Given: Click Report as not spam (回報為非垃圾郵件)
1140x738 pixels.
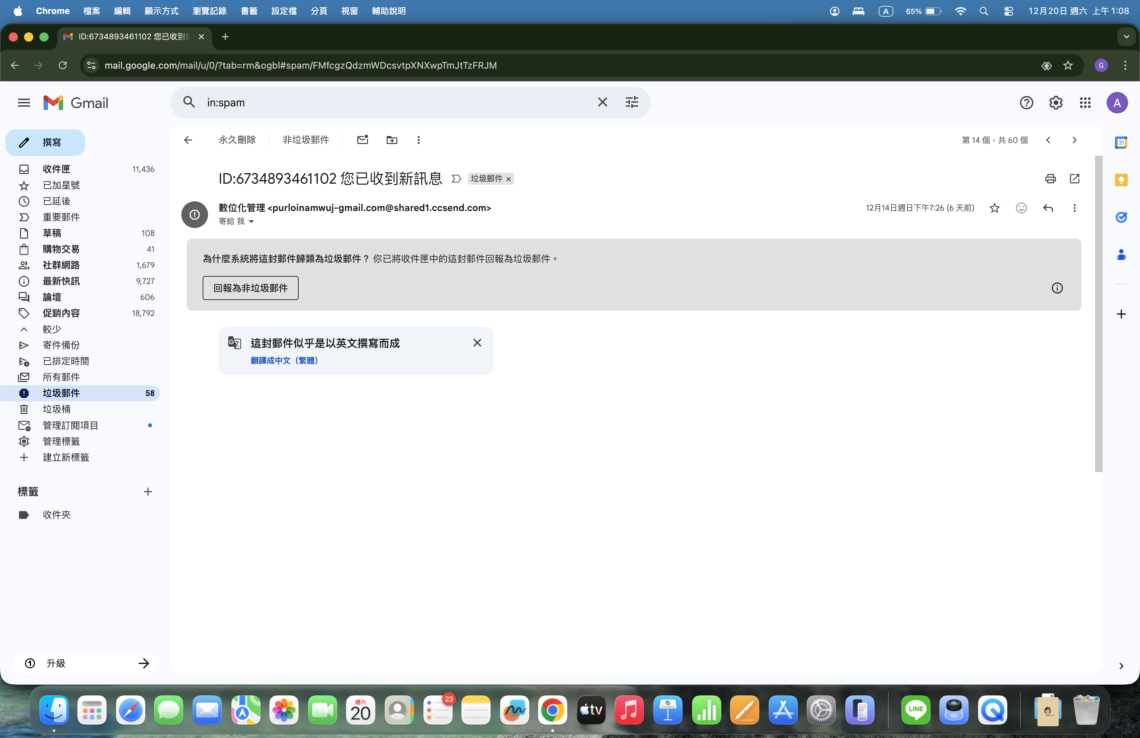Looking at the screenshot, I should click(250, 288).
